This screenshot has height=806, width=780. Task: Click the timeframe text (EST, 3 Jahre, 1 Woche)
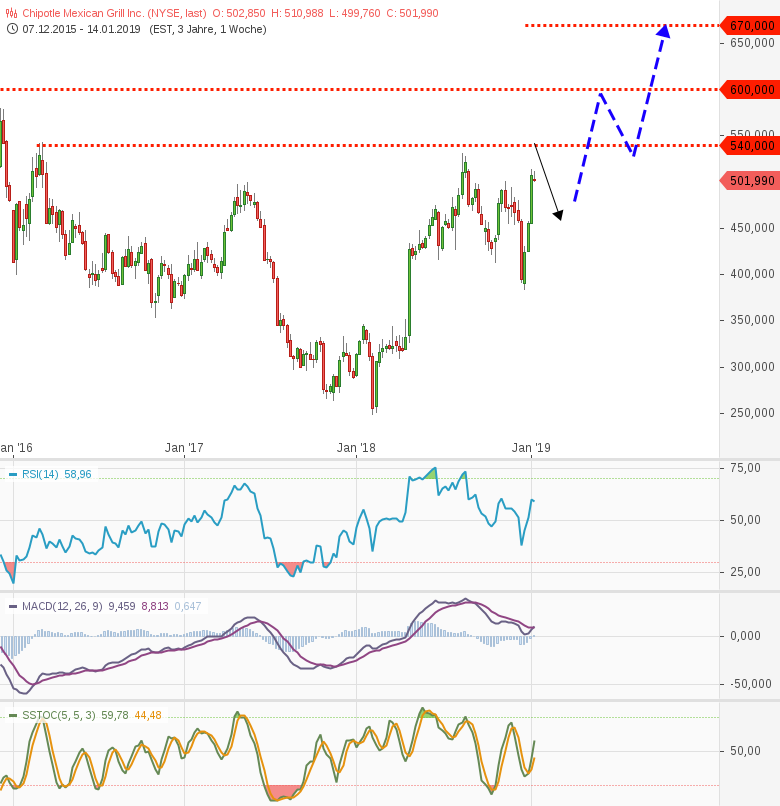click(x=208, y=29)
